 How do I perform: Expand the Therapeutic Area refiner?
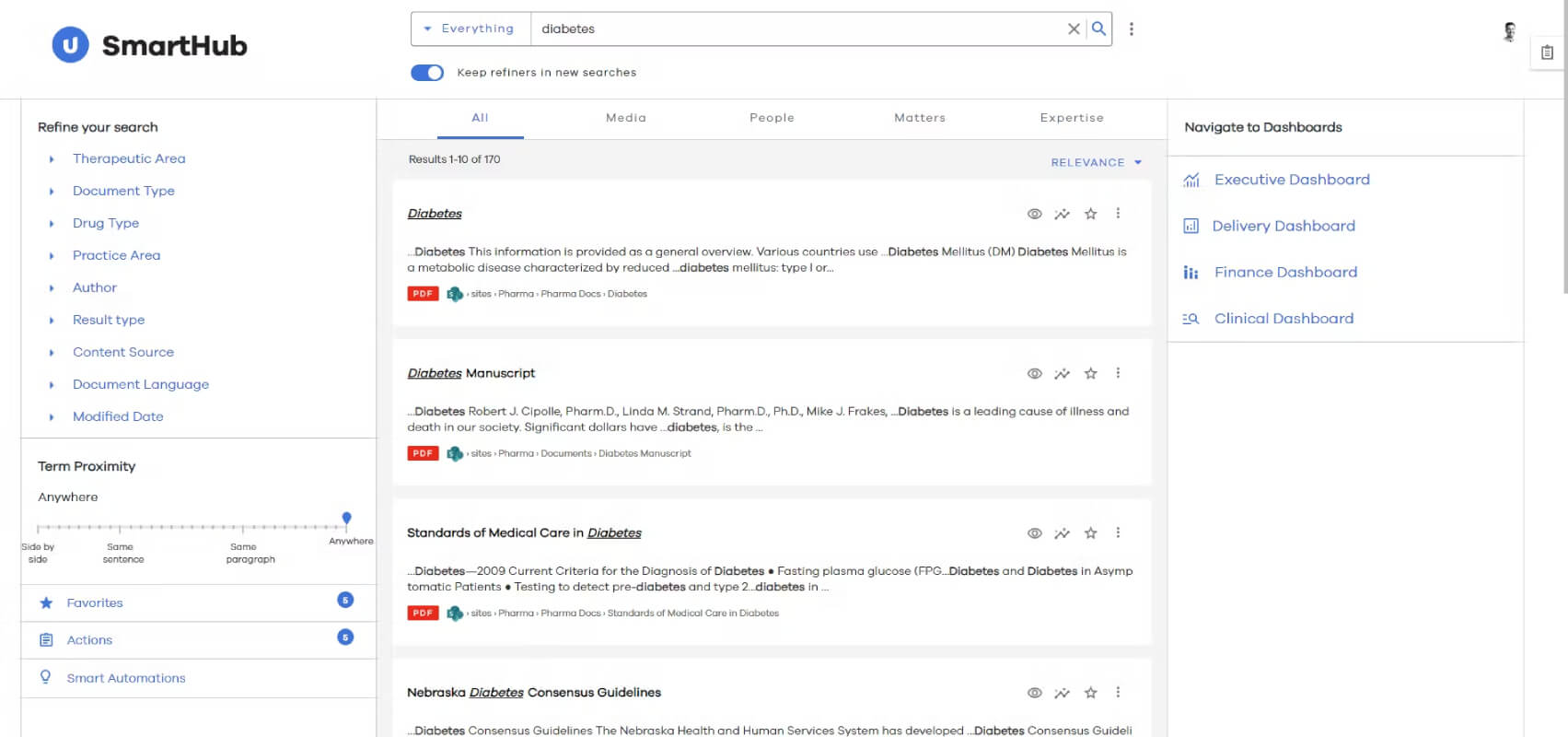click(52, 159)
